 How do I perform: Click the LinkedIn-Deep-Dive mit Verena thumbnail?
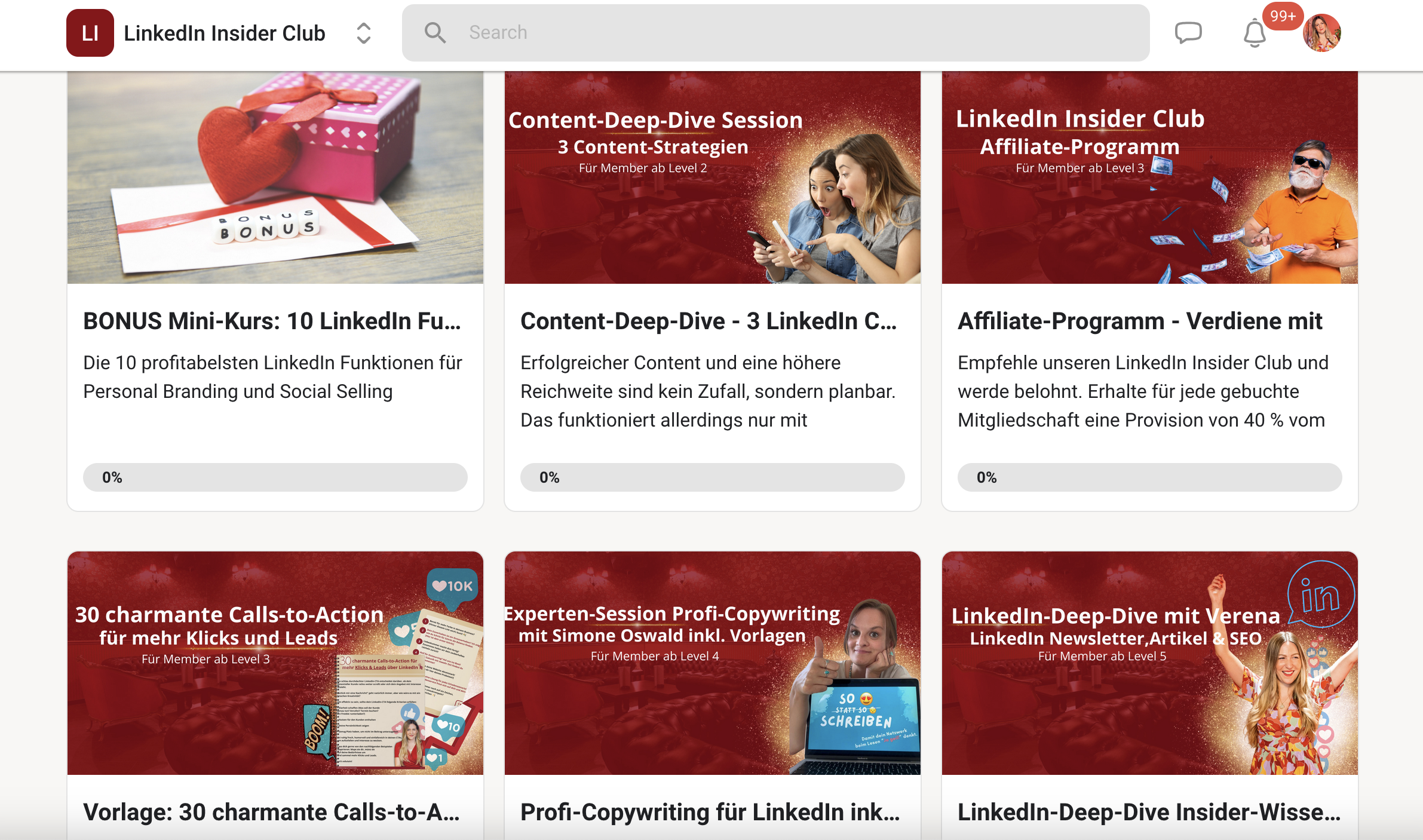[x=1149, y=663]
